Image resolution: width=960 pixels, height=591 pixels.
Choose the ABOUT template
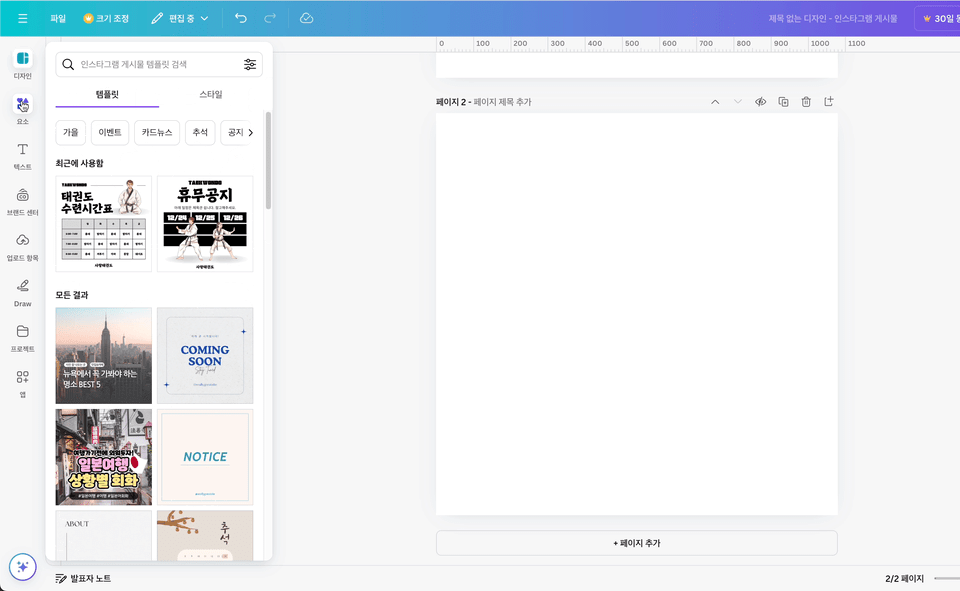(103, 536)
